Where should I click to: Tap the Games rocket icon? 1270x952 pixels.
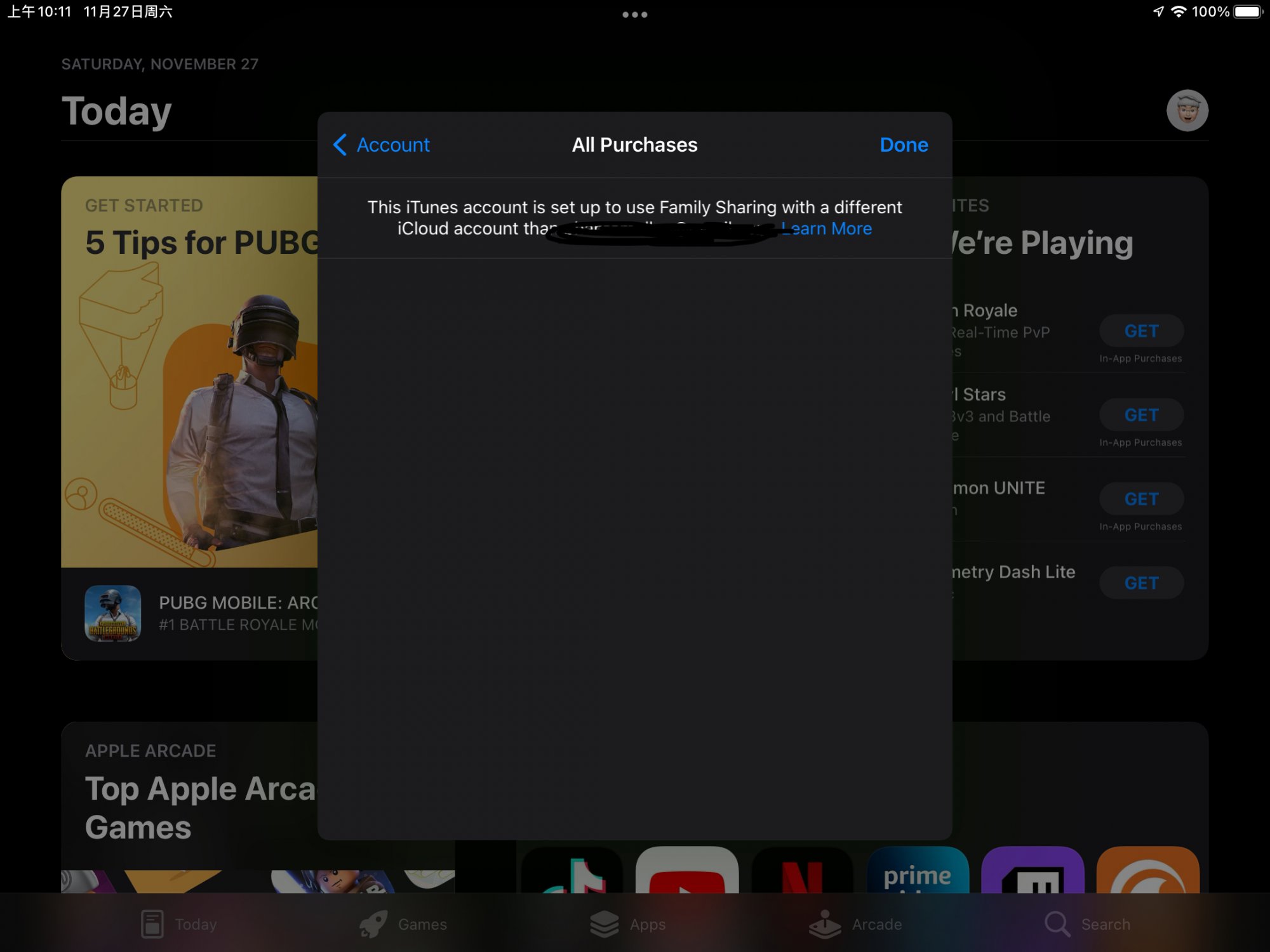(373, 924)
